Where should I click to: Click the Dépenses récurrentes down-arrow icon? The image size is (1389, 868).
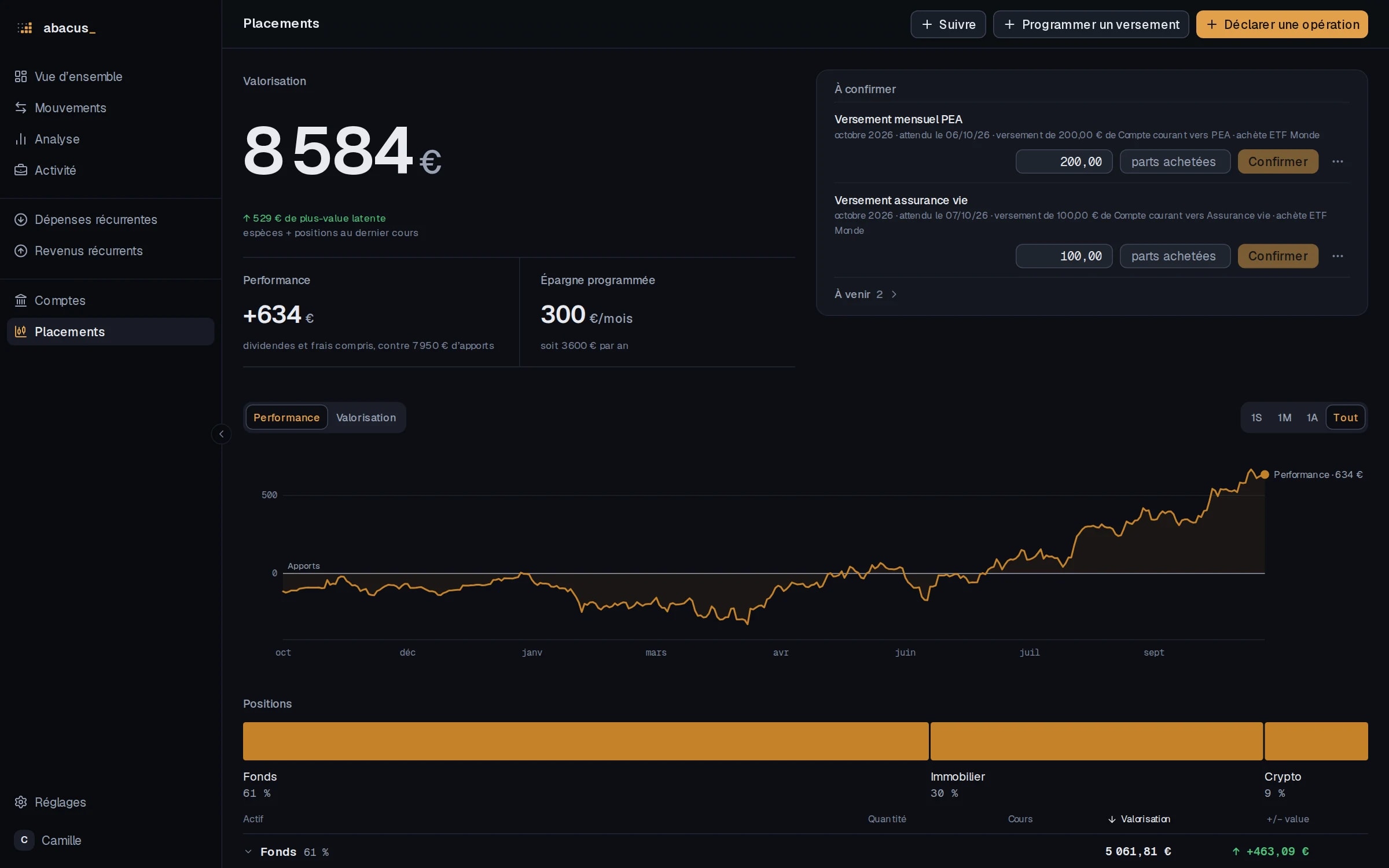pyautogui.click(x=21, y=219)
